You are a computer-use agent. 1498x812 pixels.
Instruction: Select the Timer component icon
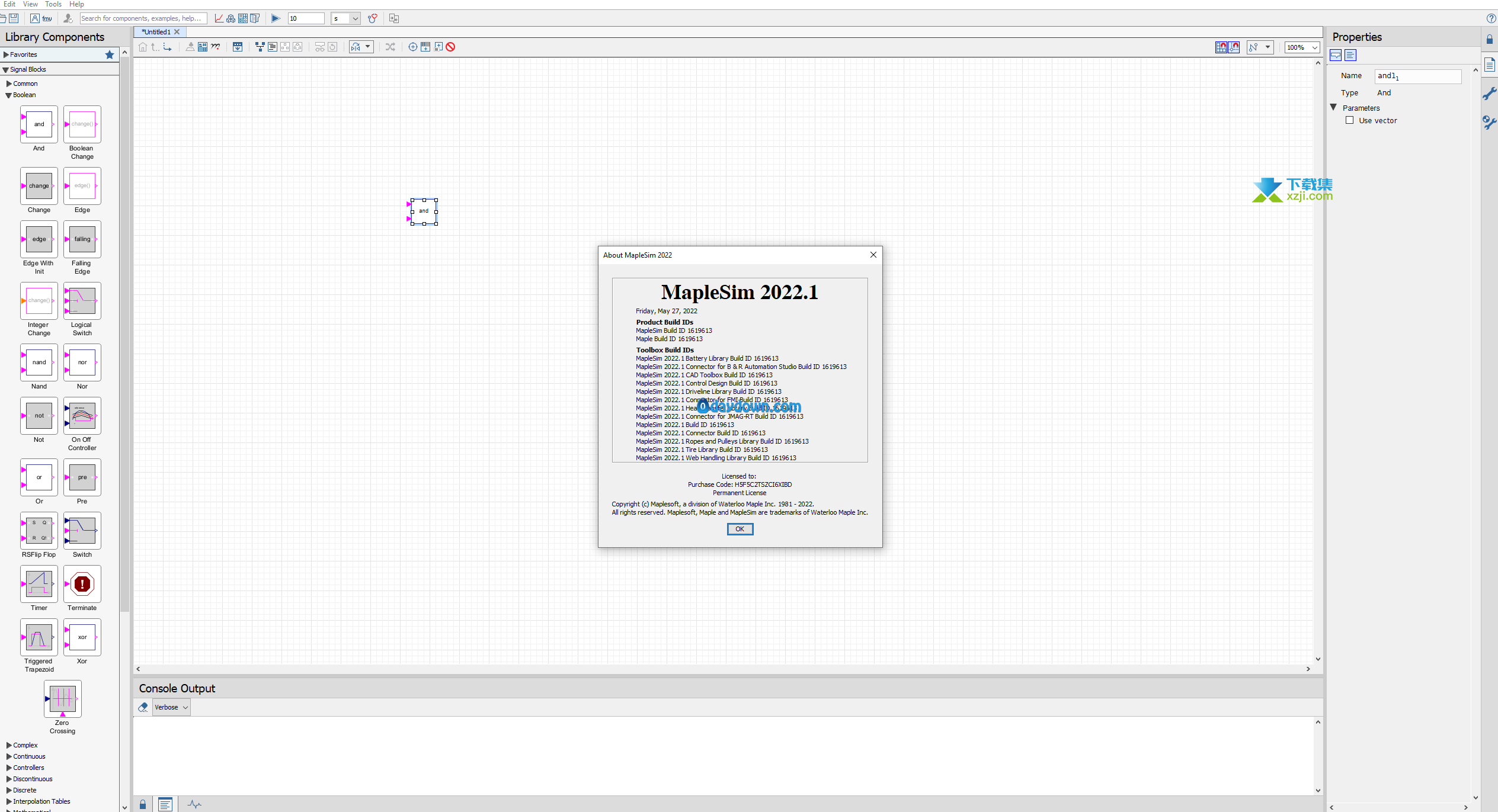click(x=39, y=584)
